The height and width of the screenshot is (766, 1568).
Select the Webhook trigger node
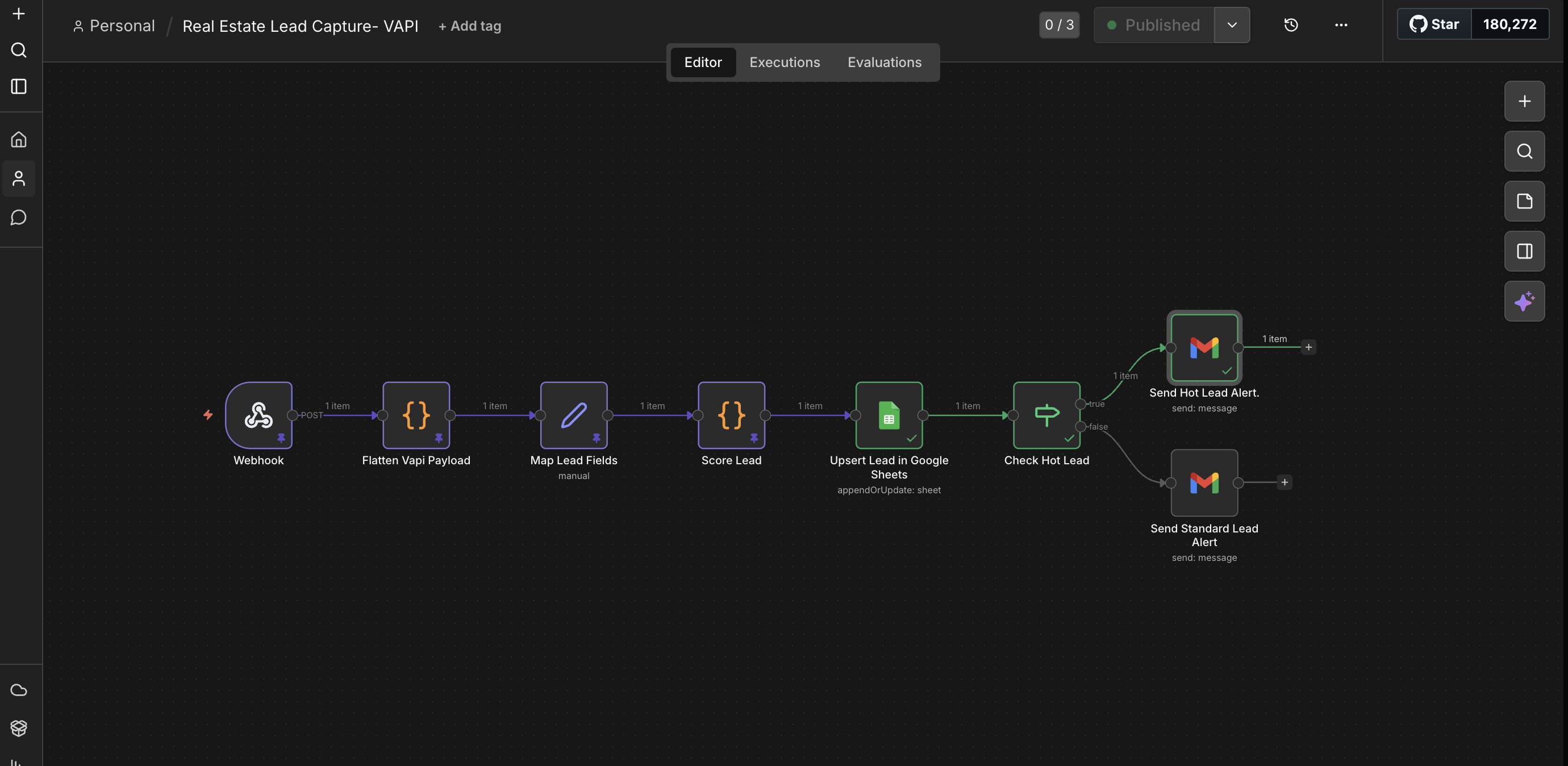tap(258, 415)
